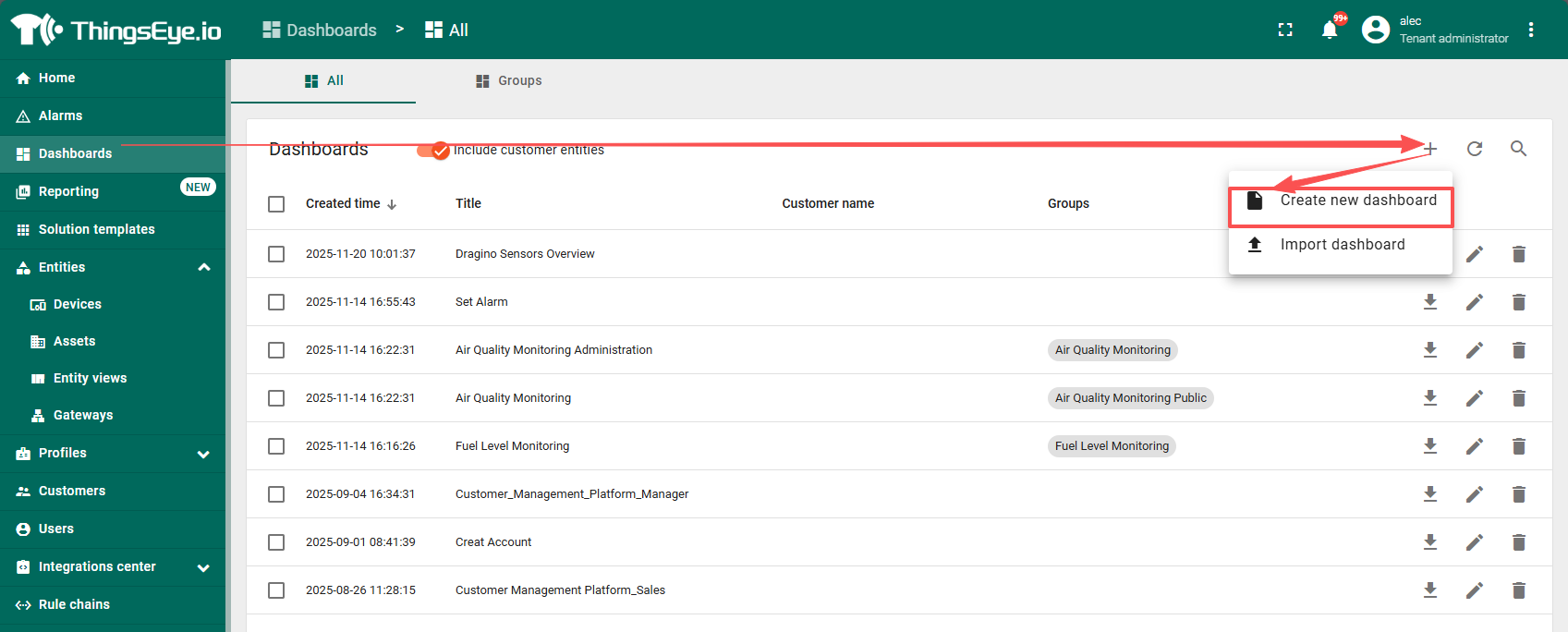Viewport: 1568px width, 632px height.
Task: Tick the select-all header checkbox
Action: click(276, 204)
